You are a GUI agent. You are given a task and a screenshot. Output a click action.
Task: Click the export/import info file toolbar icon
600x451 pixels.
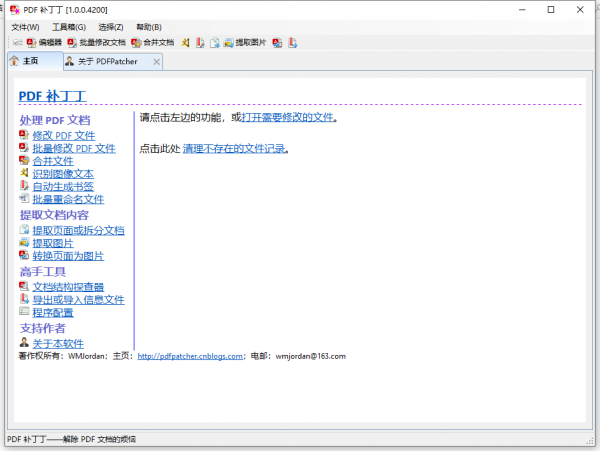click(x=293, y=42)
